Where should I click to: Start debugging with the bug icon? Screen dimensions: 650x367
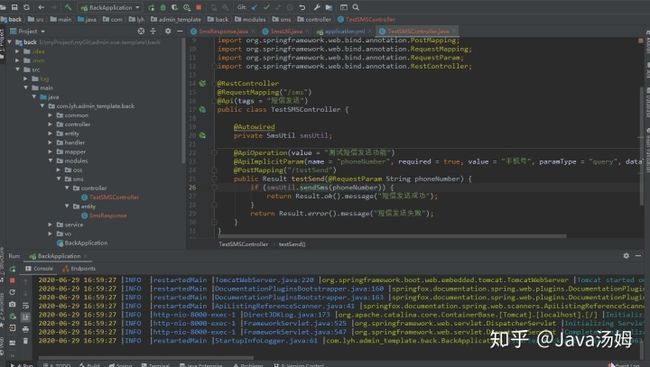(x=163, y=7)
